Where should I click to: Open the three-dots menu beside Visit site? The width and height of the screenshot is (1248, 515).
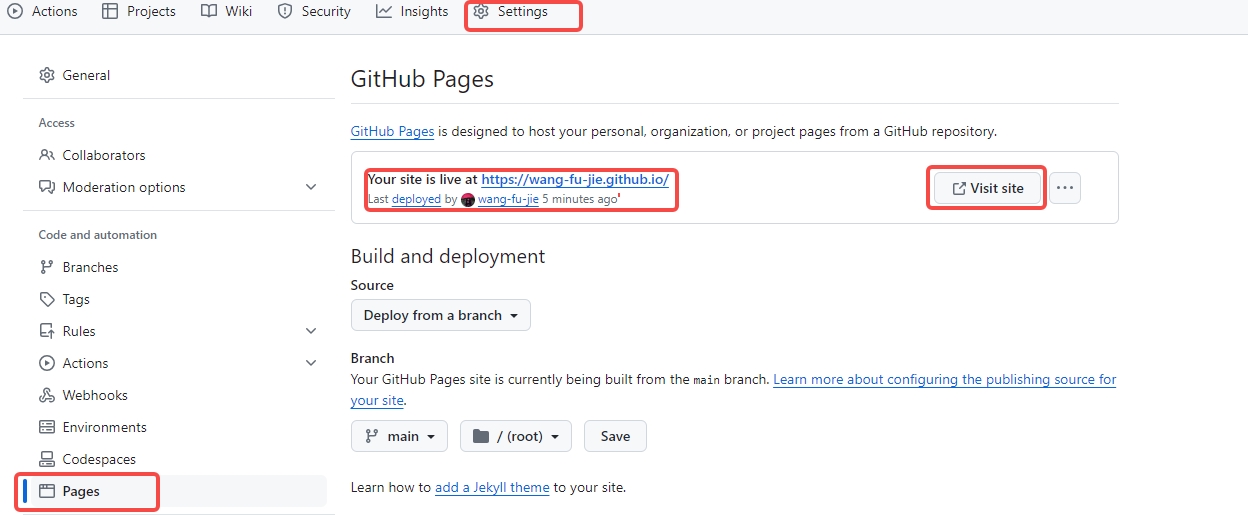click(x=1065, y=188)
